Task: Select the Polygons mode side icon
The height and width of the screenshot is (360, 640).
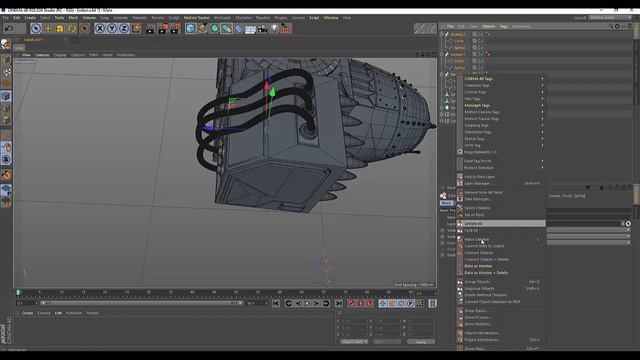Action: point(6,120)
